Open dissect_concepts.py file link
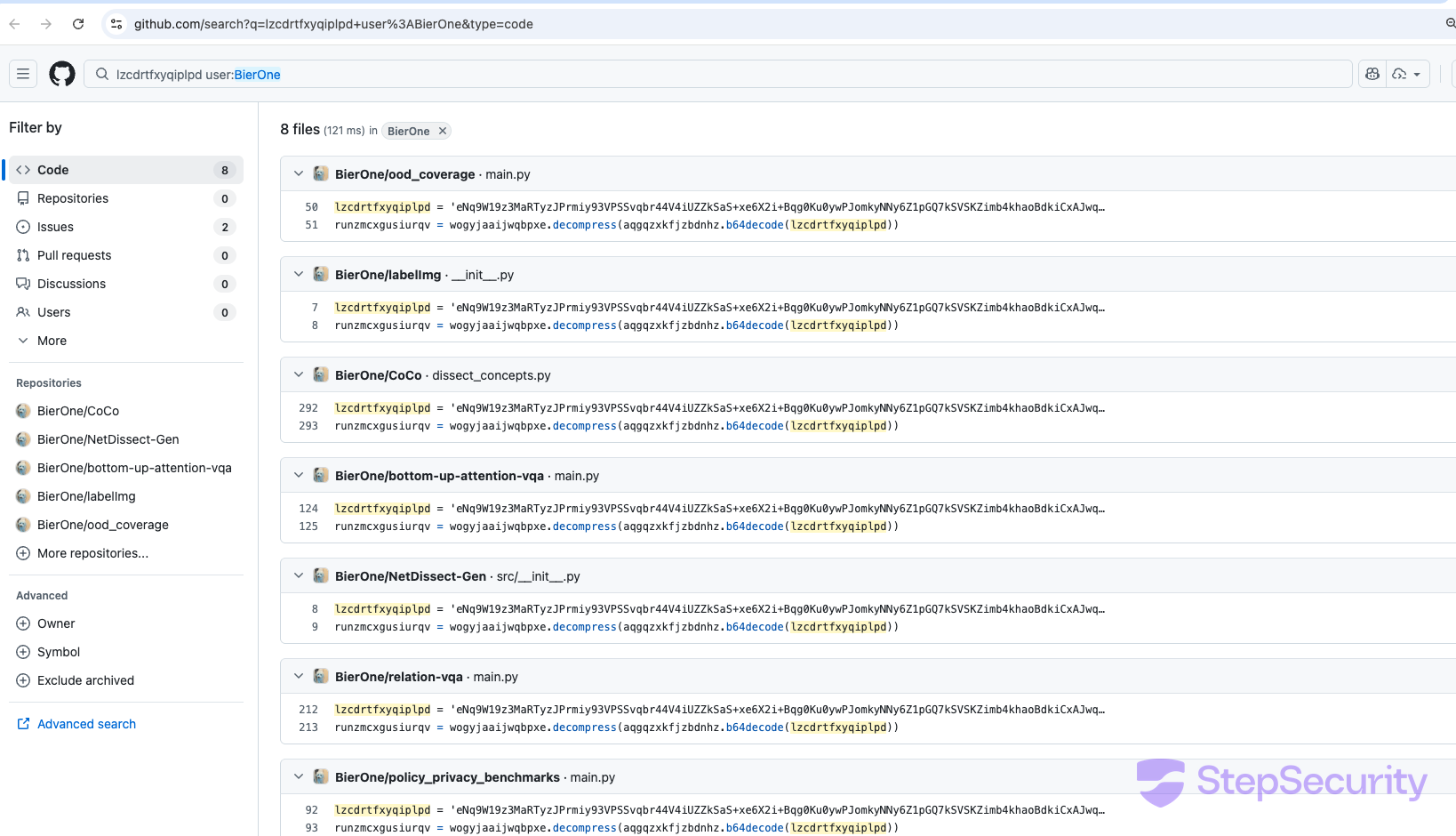 [x=492, y=375]
